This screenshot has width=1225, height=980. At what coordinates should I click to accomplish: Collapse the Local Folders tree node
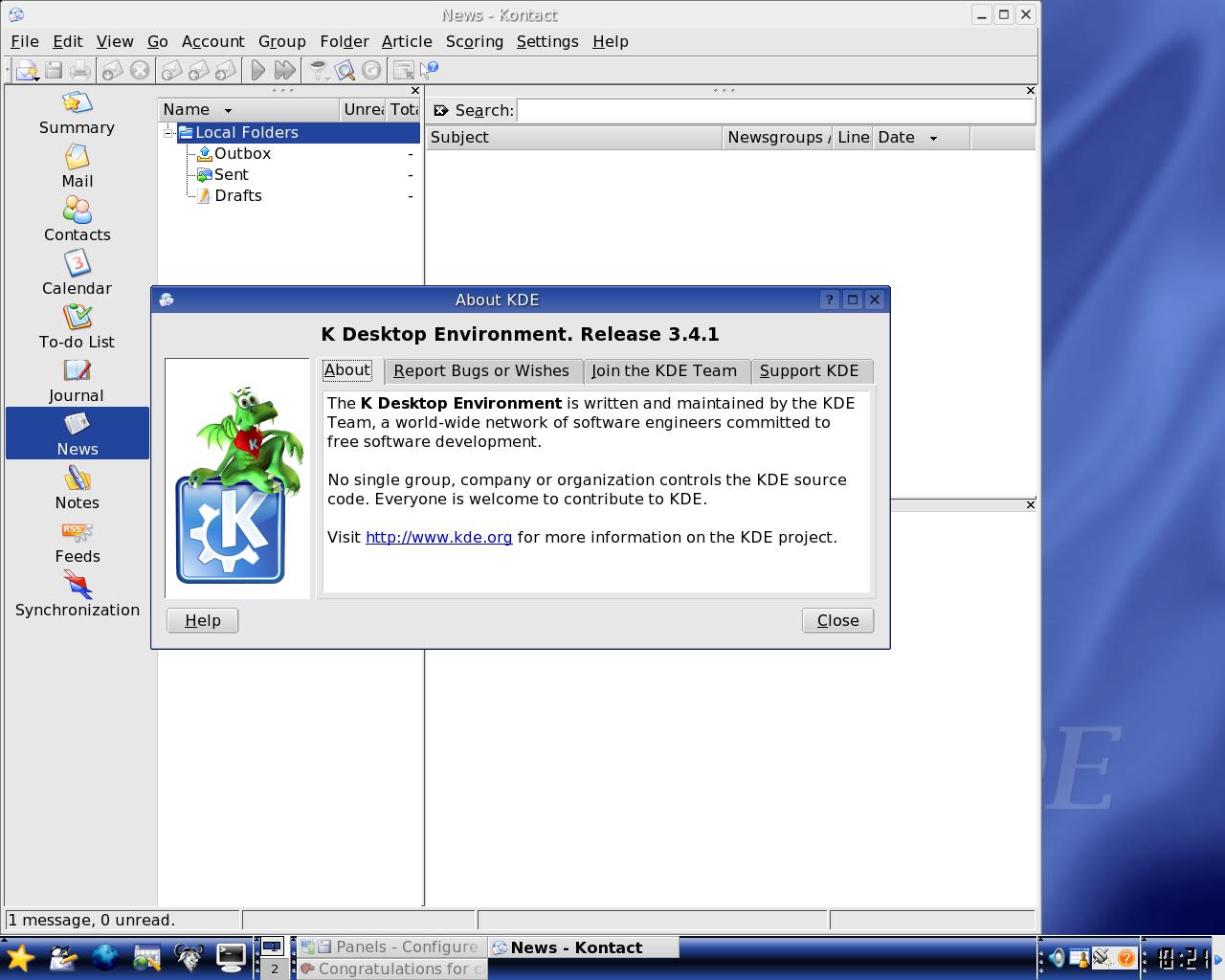click(x=168, y=133)
